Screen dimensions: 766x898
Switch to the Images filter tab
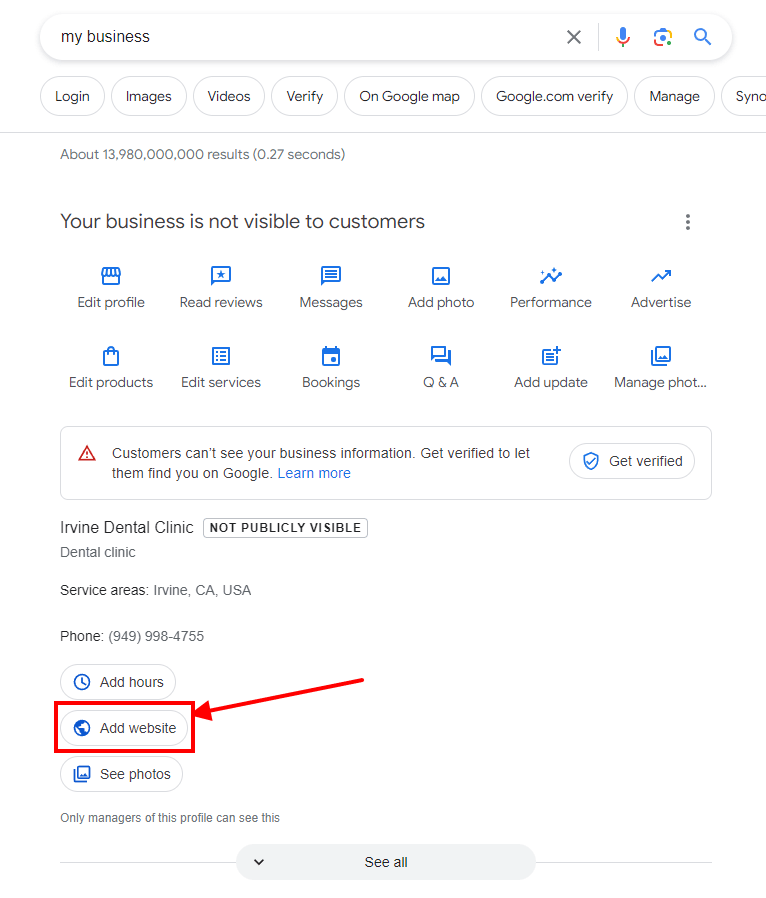click(x=148, y=96)
